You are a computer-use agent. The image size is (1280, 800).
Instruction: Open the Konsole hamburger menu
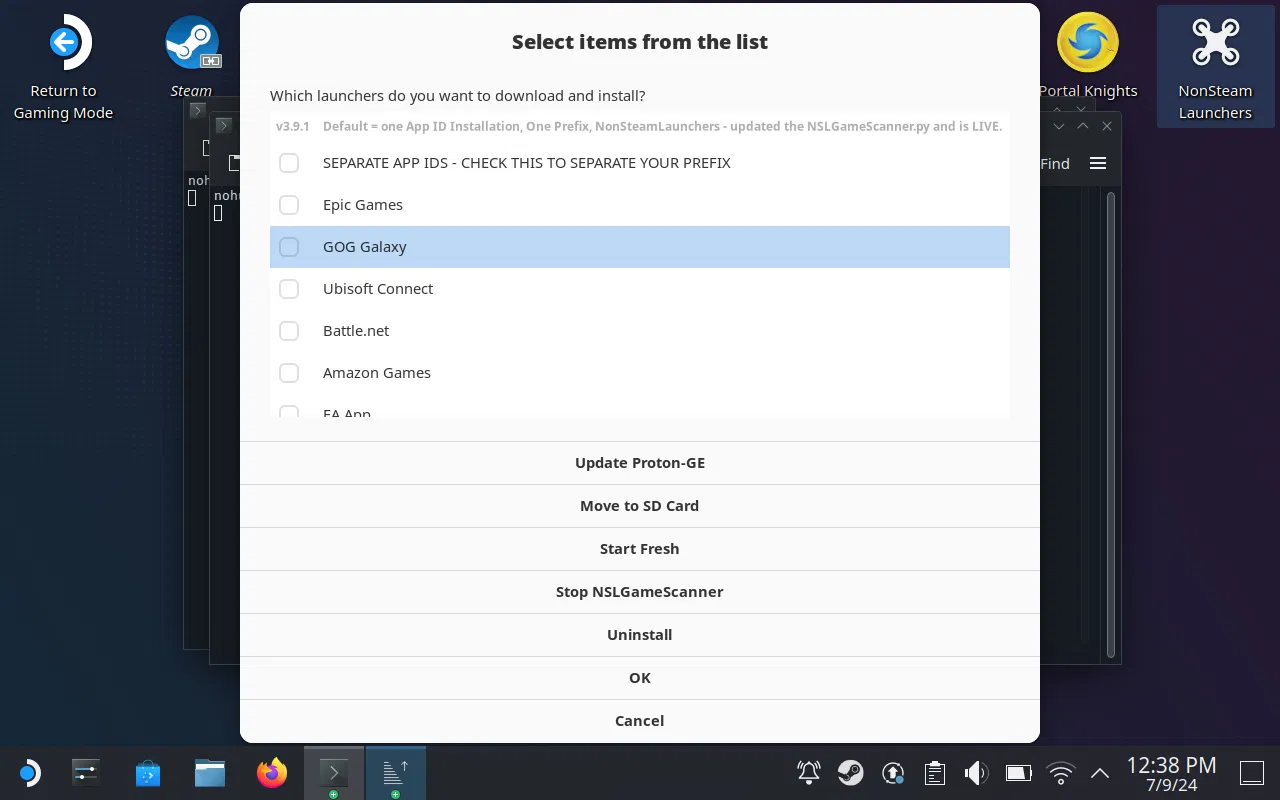click(x=1098, y=163)
